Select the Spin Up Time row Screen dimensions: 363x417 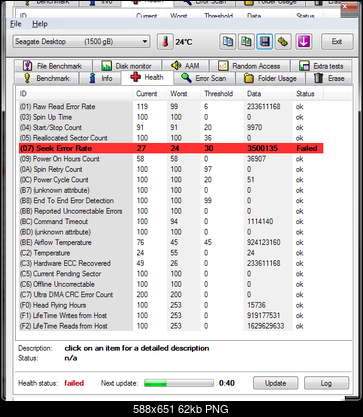[171, 117]
